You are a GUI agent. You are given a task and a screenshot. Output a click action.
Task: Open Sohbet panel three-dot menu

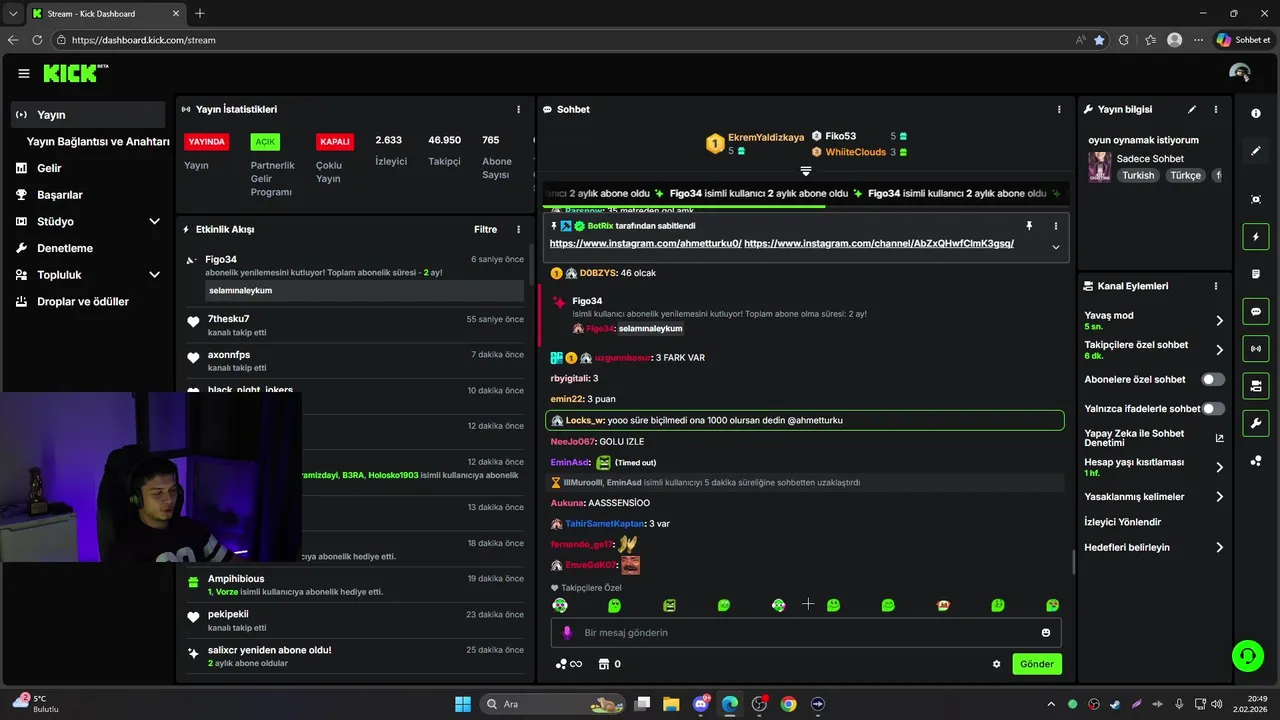[x=1059, y=109]
